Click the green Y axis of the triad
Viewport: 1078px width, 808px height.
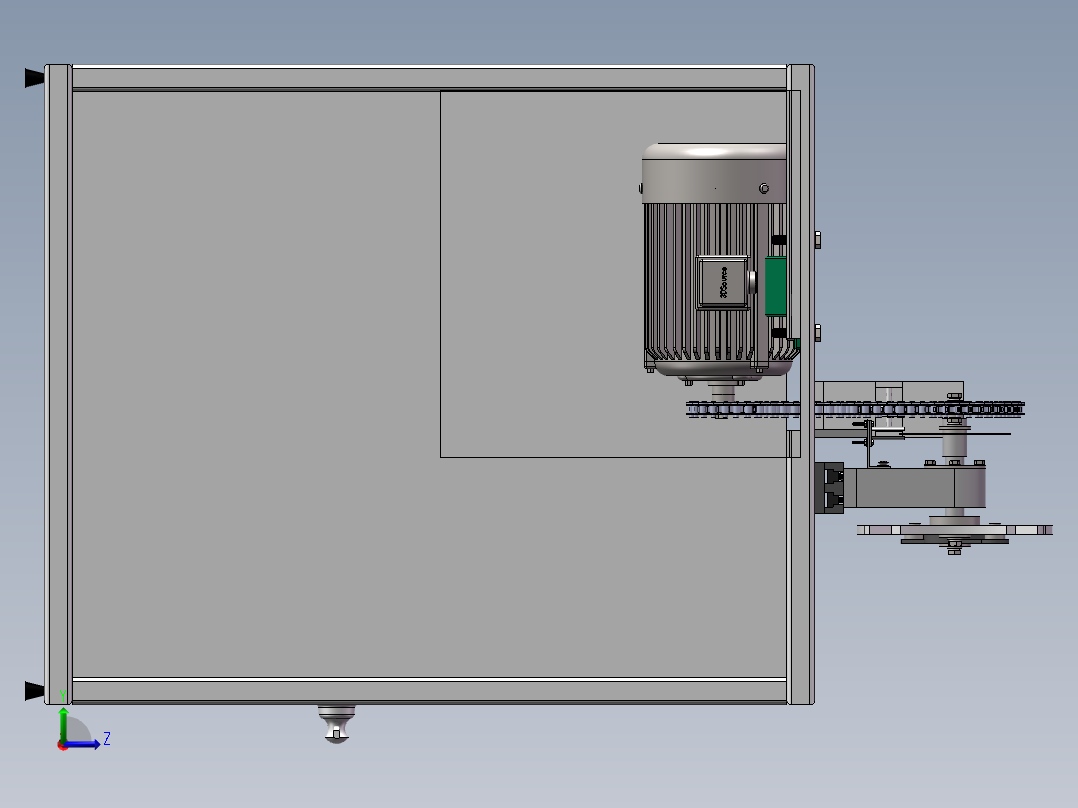click(63, 724)
